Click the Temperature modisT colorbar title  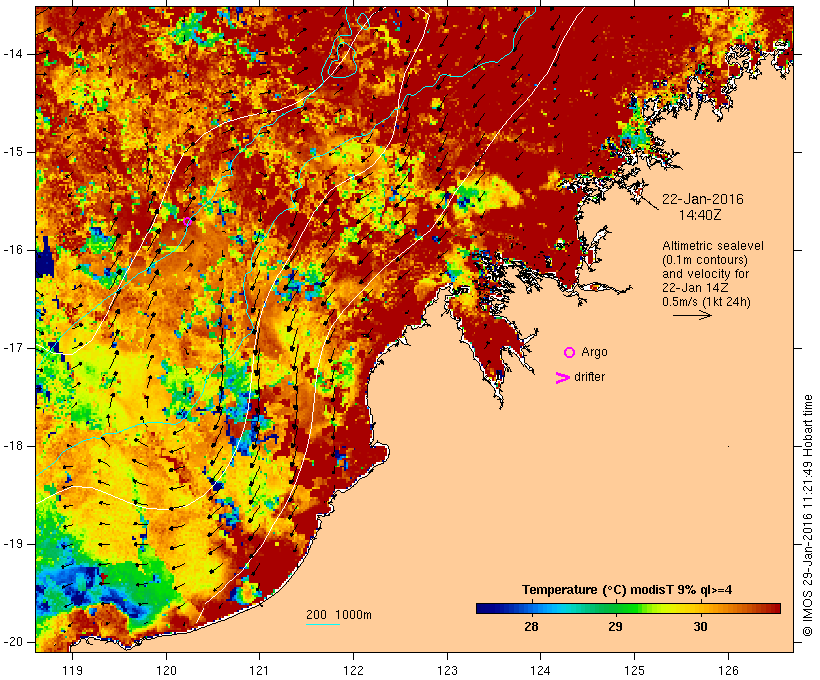coord(627,590)
